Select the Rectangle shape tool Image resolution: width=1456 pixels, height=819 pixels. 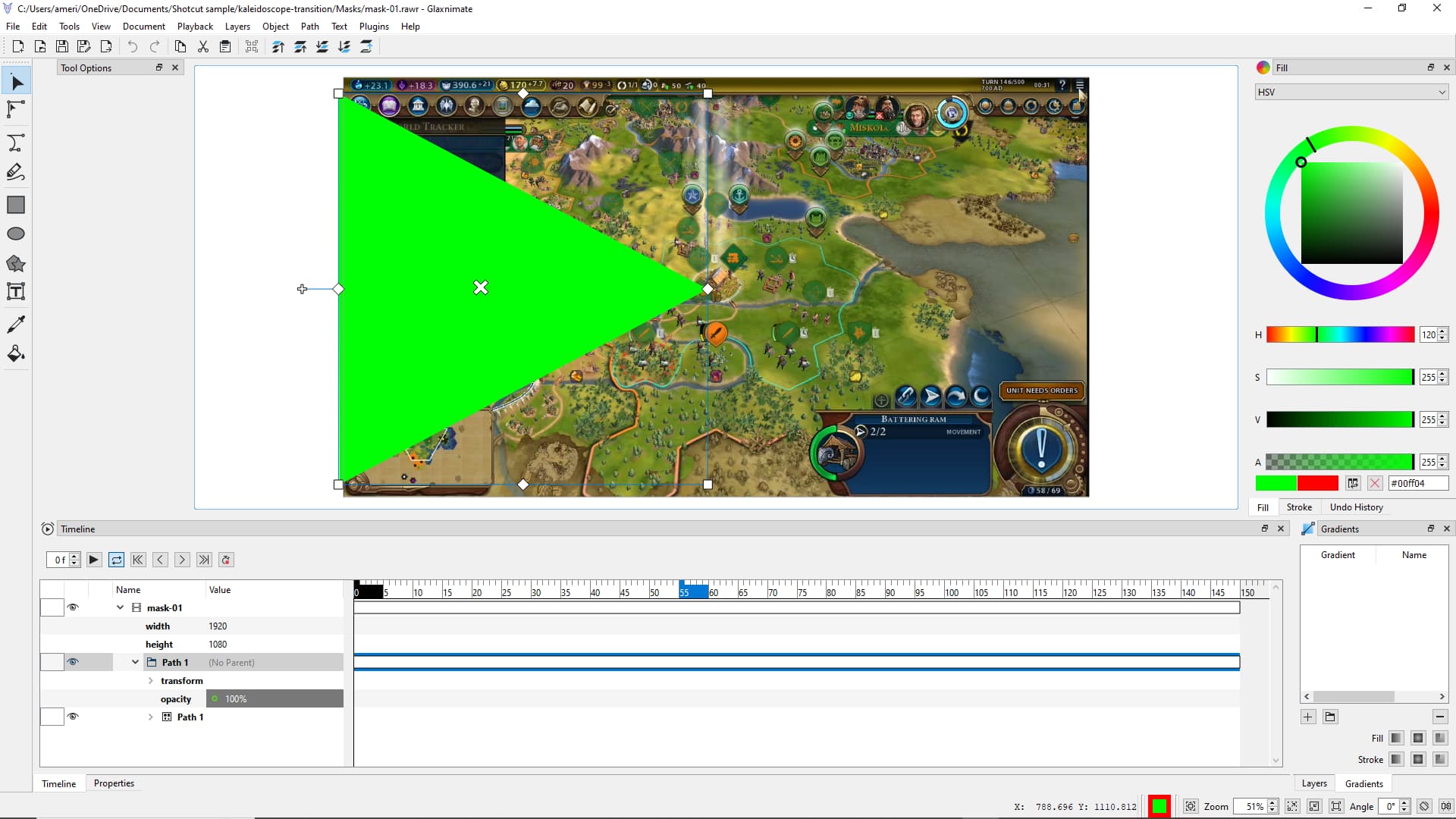coord(16,205)
